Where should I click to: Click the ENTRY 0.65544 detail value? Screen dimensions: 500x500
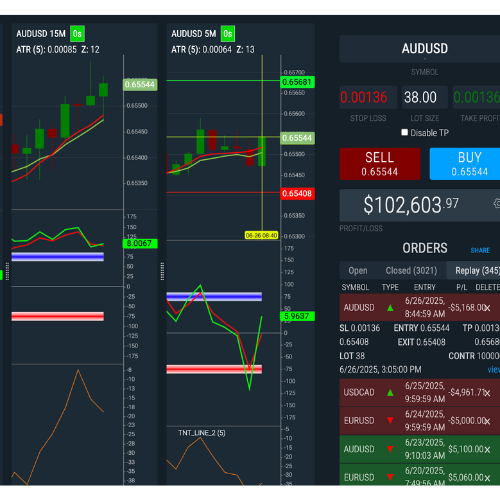pyautogui.click(x=422, y=328)
